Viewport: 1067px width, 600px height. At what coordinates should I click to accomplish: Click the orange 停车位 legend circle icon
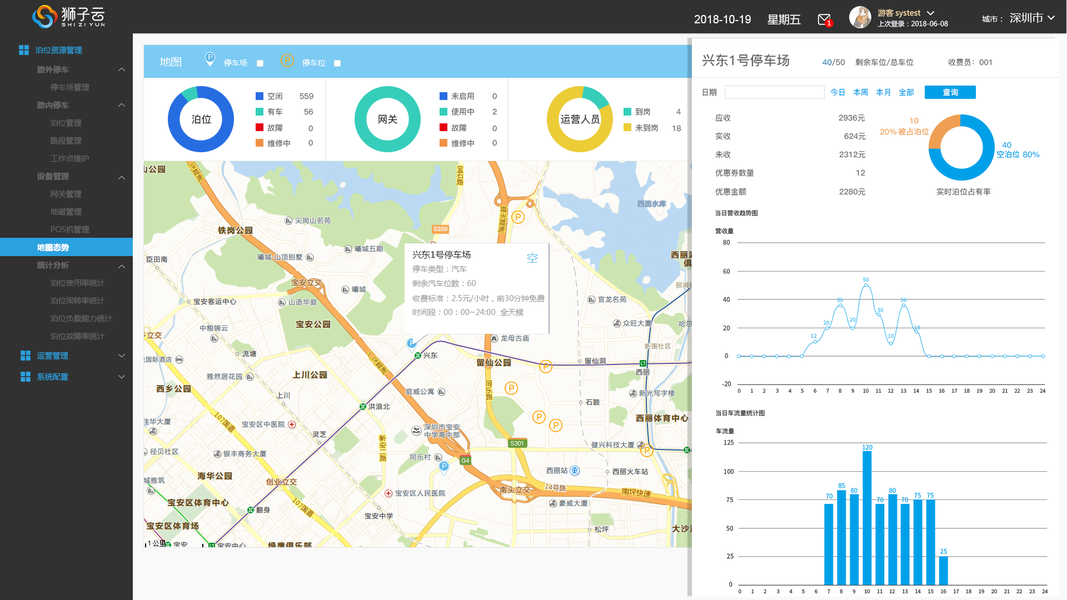[287, 61]
